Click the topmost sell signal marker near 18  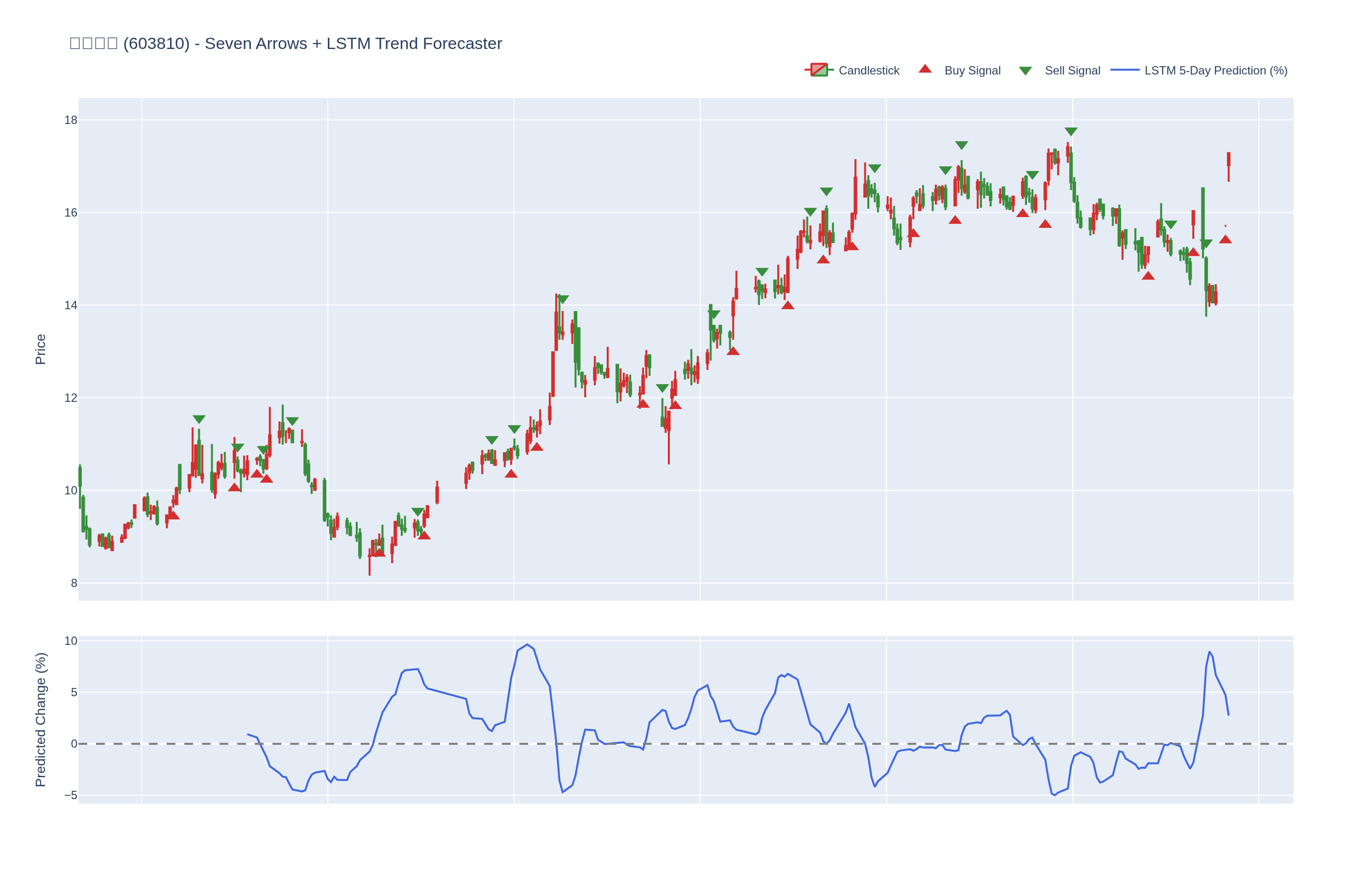tap(1071, 132)
